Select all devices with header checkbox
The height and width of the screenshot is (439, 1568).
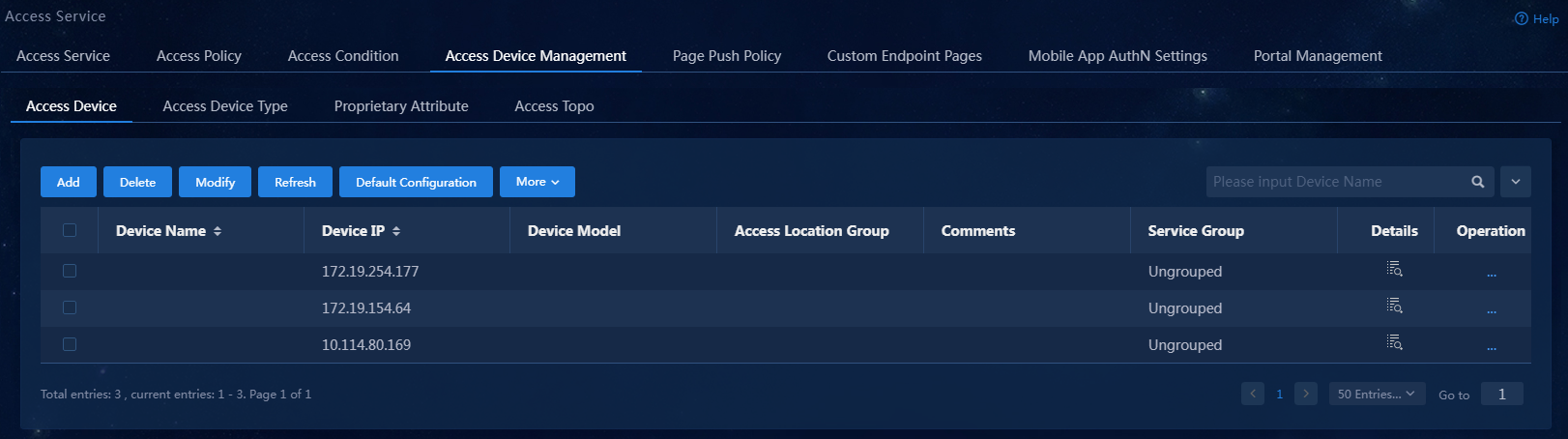click(x=70, y=230)
